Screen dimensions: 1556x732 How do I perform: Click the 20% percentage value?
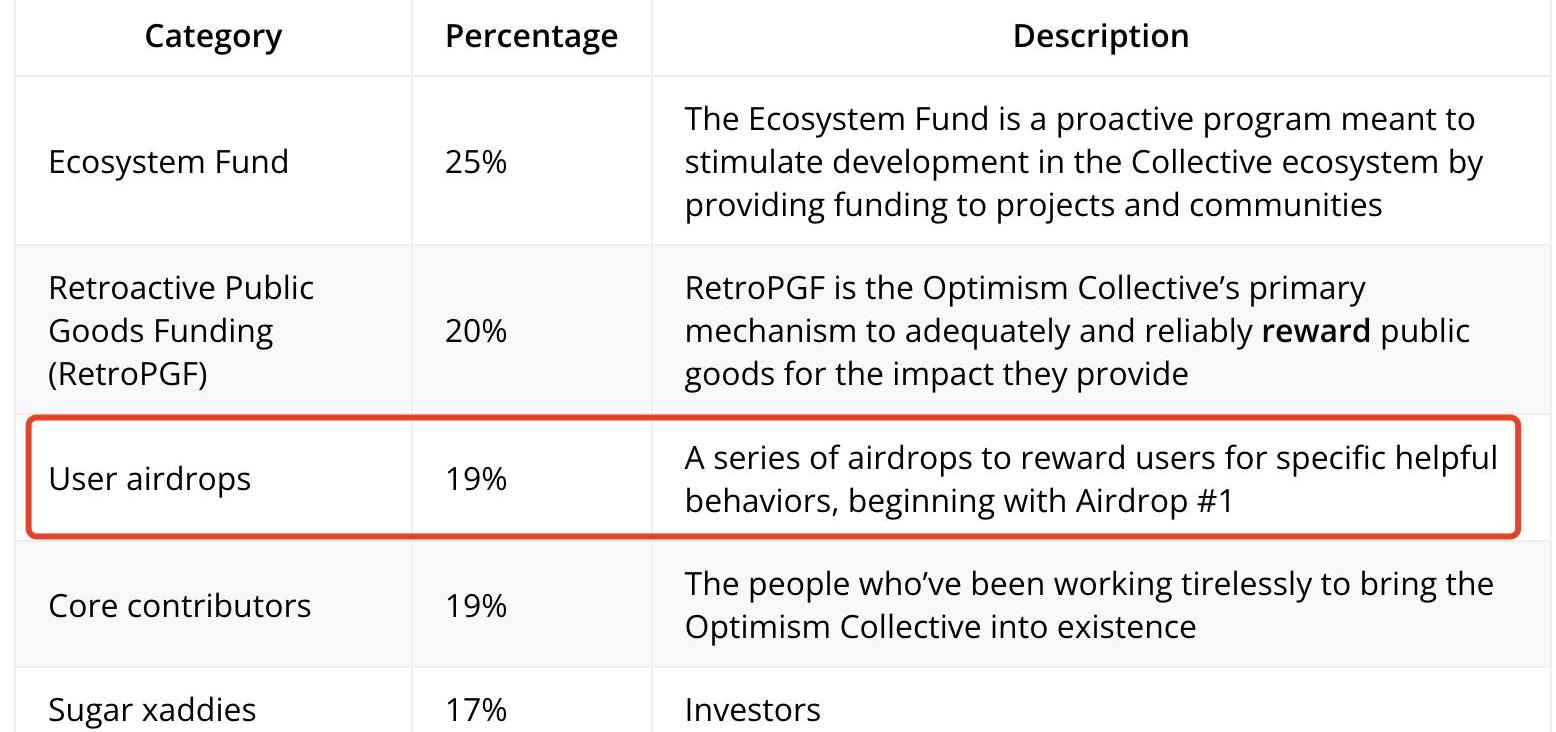[x=476, y=330]
